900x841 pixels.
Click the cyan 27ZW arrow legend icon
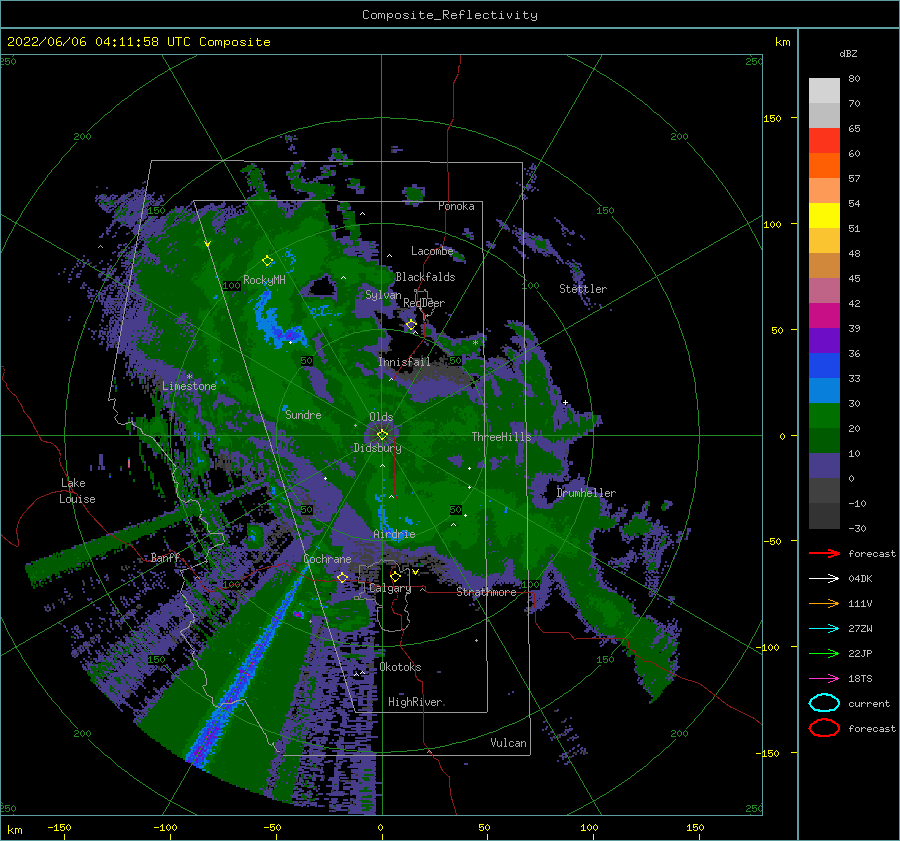tap(824, 628)
